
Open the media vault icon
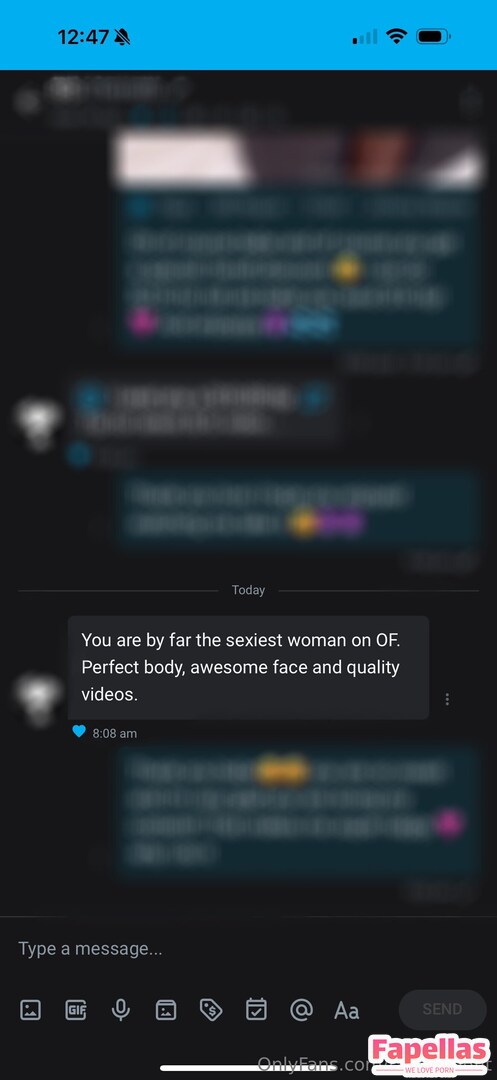click(166, 1010)
